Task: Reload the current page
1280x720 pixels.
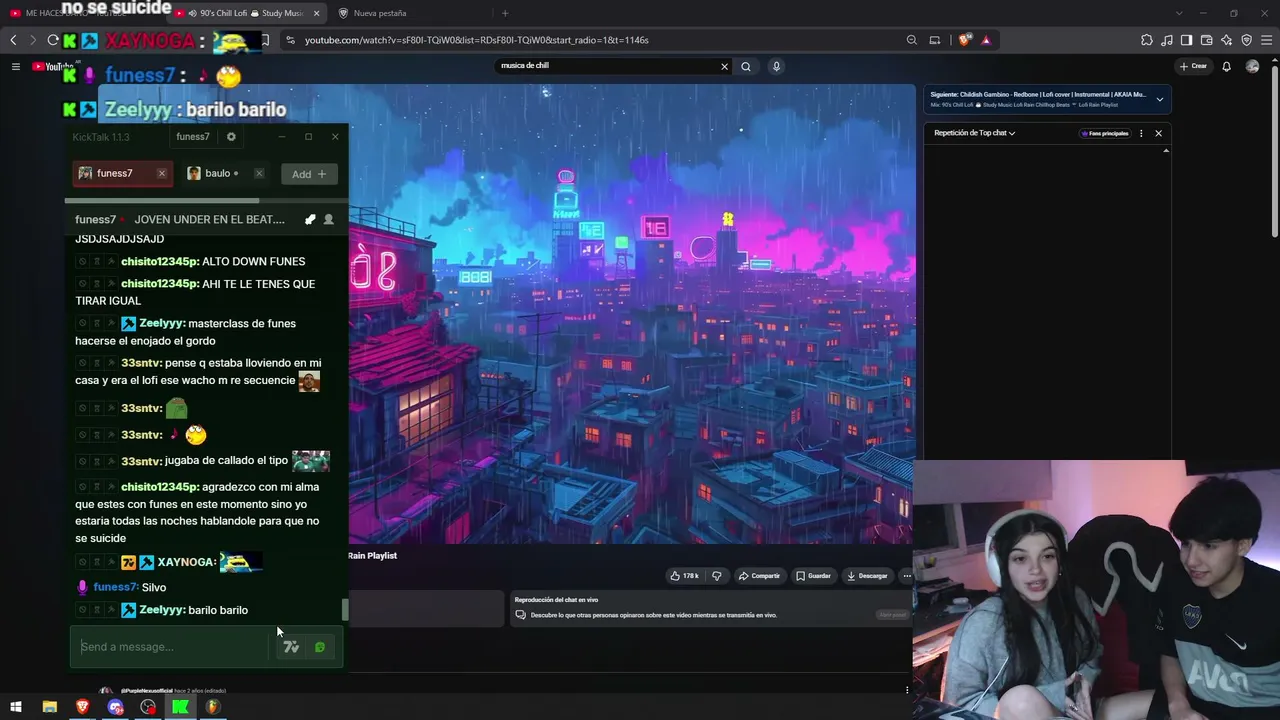Action: [53, 40]
